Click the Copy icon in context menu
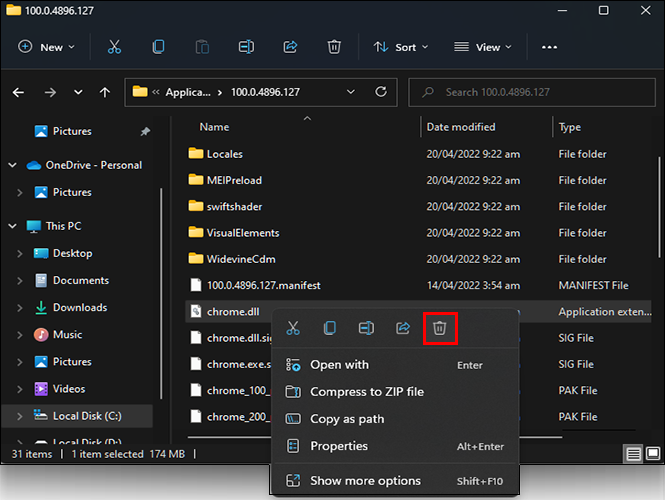The width and height of the screenshot is (665, 500). (329, 328)
